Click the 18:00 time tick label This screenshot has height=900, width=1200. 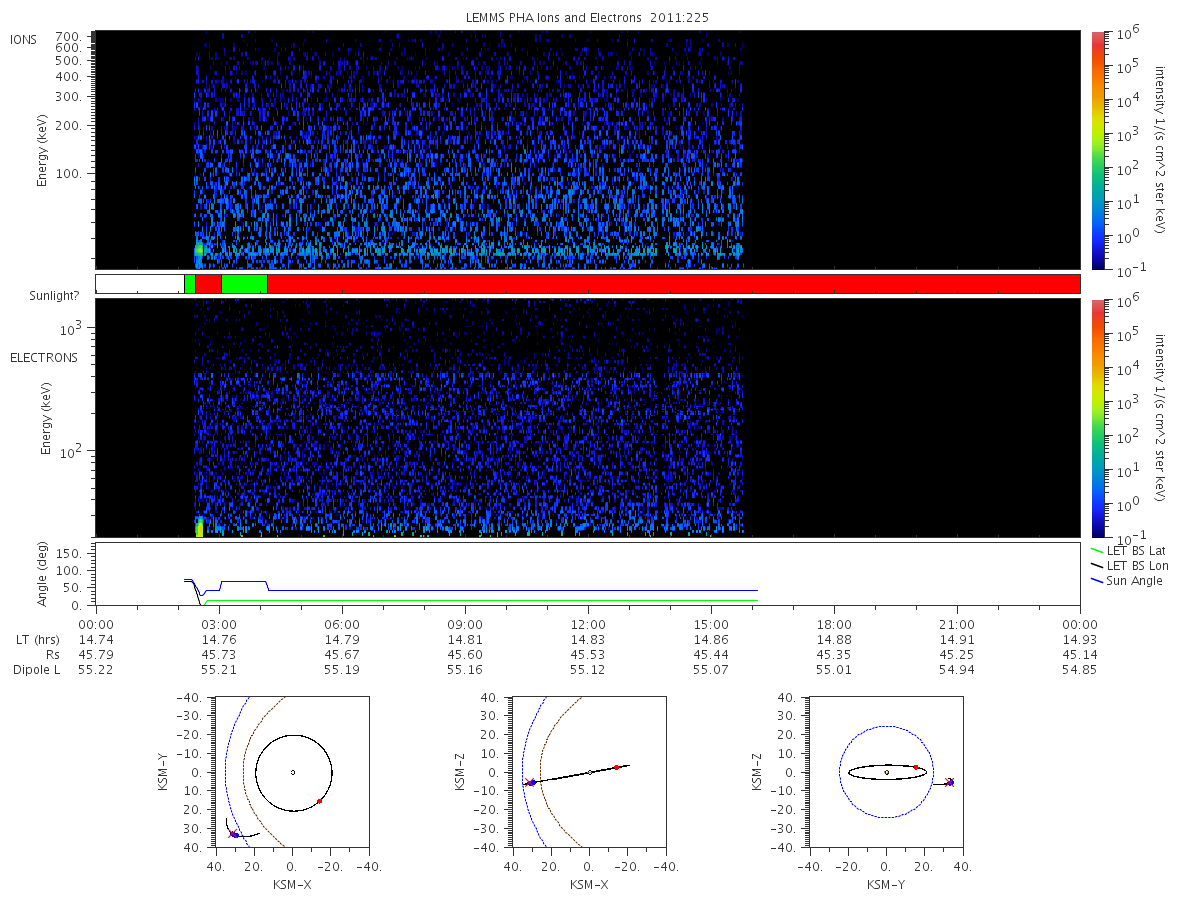[834, 625]
